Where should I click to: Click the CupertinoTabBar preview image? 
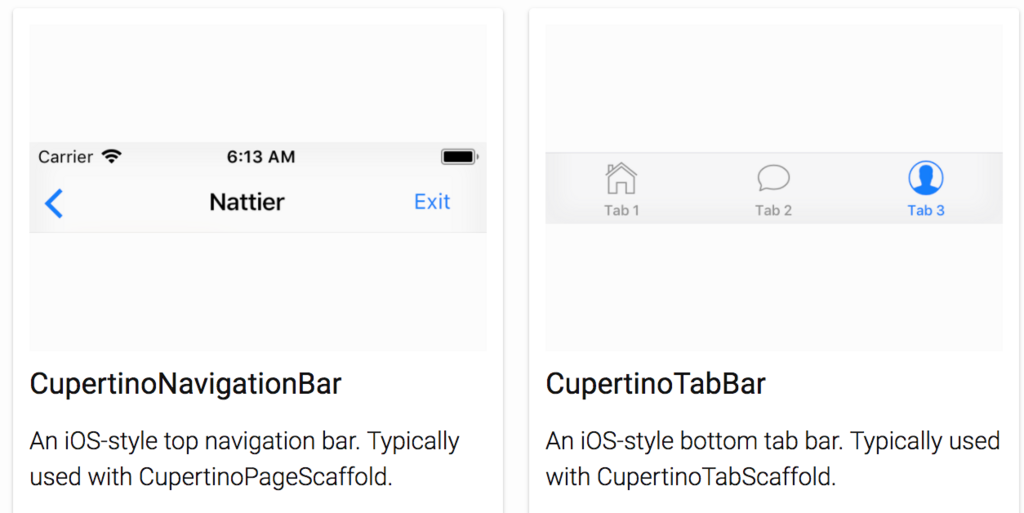point(774,188)
